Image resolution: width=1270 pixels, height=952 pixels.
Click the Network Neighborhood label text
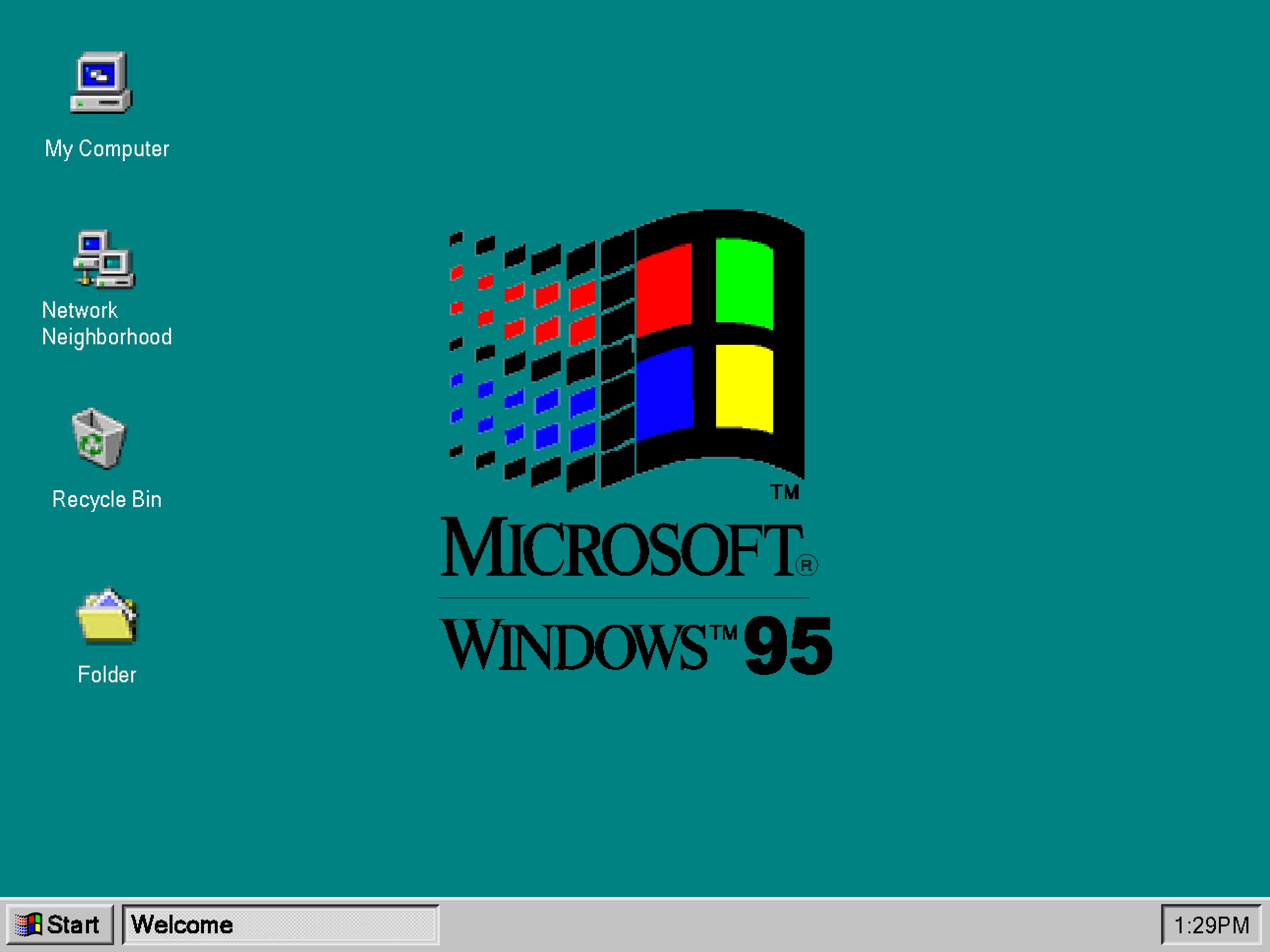(x=107, y=323)
